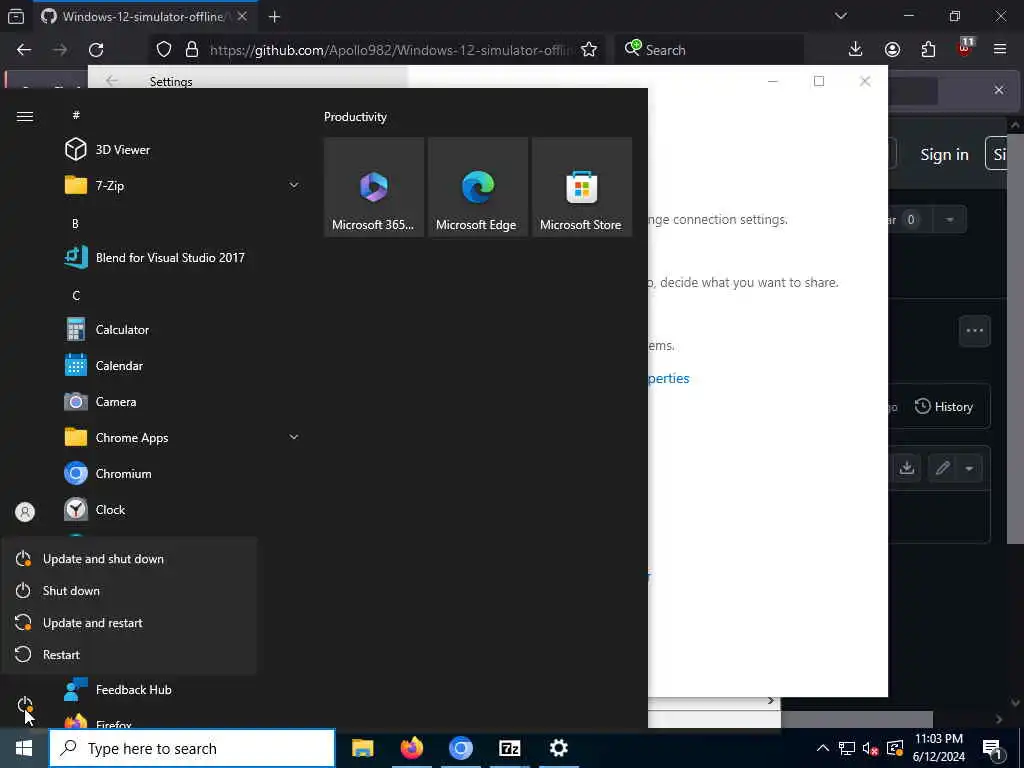Image resolution: width=1024 pixels, height=768 pixels.
Task: Edit file pencil icon on GitHub
Action: tap(942, 468)
